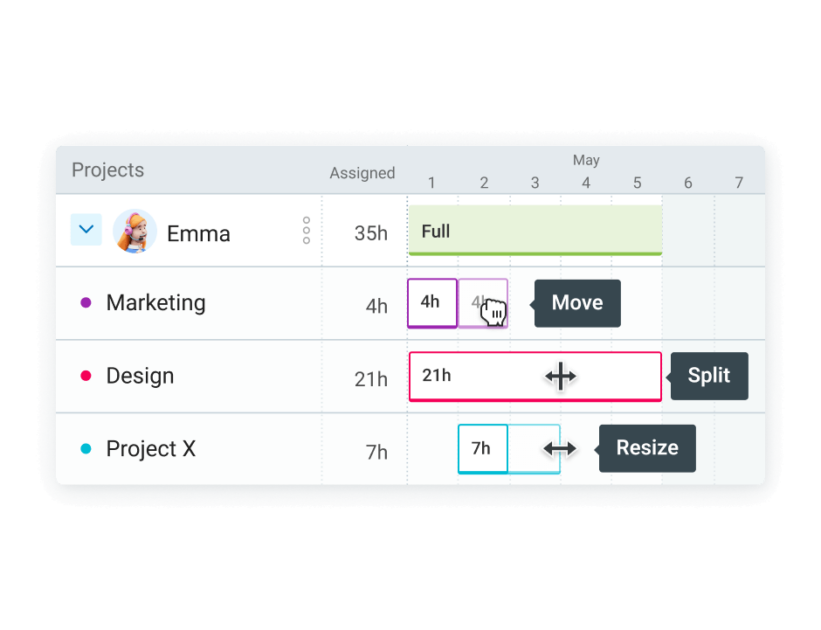Screen dimensions: 821x630
Task: Select the purple dot next to Marketing
Action: click(88, 302)
